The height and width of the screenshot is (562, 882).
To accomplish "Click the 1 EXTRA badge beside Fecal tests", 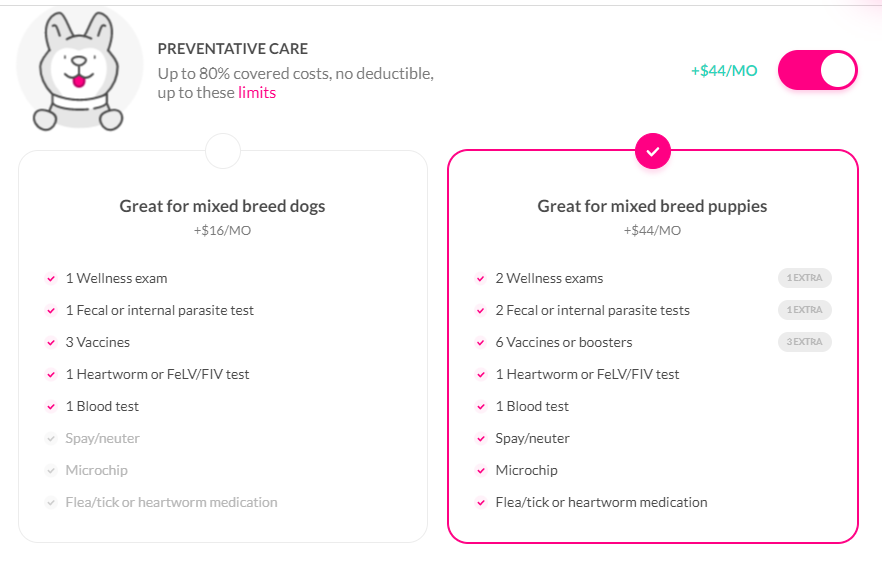I will [x=804, y=310].
